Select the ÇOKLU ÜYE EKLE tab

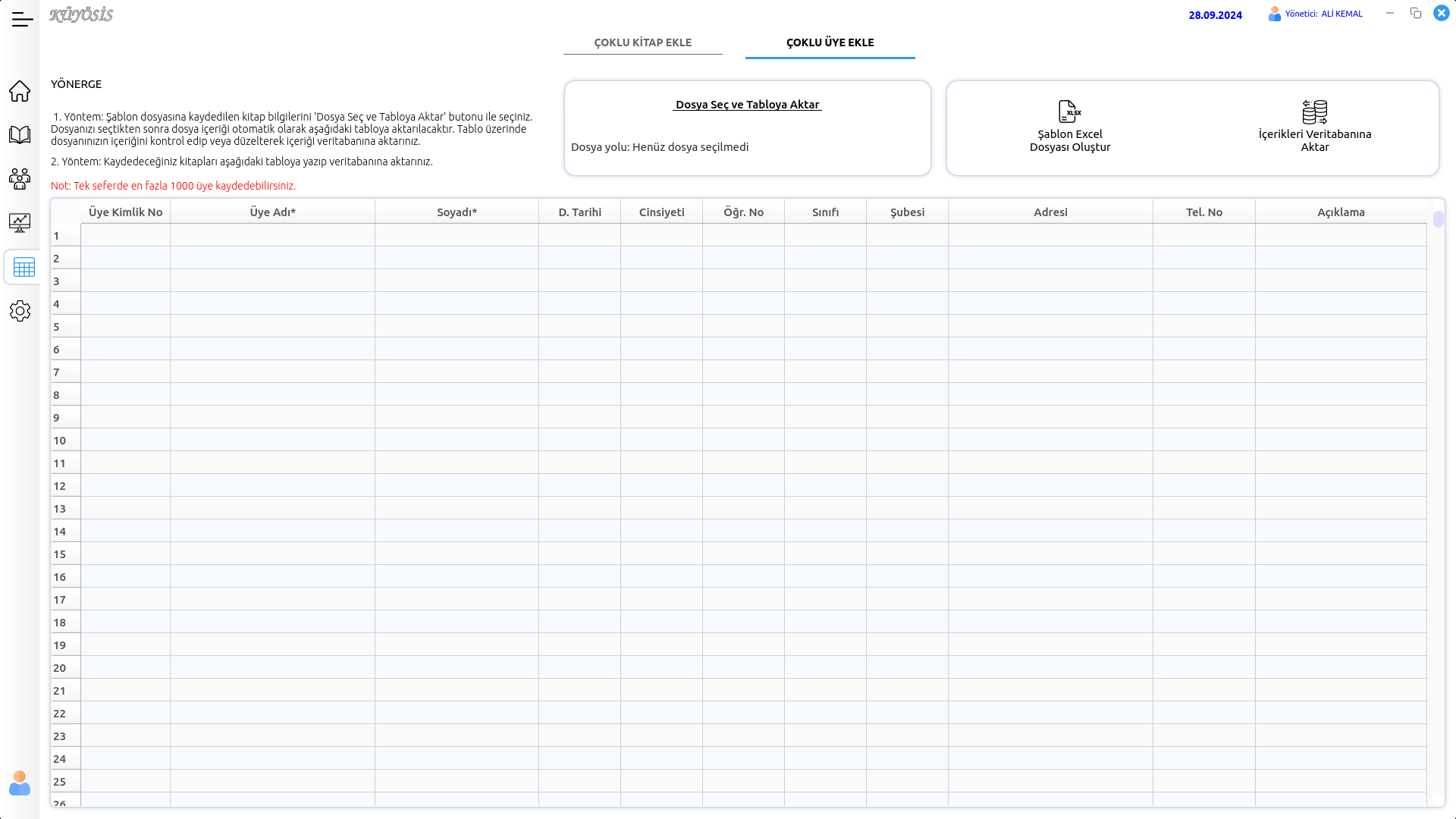tap(830, 42)
